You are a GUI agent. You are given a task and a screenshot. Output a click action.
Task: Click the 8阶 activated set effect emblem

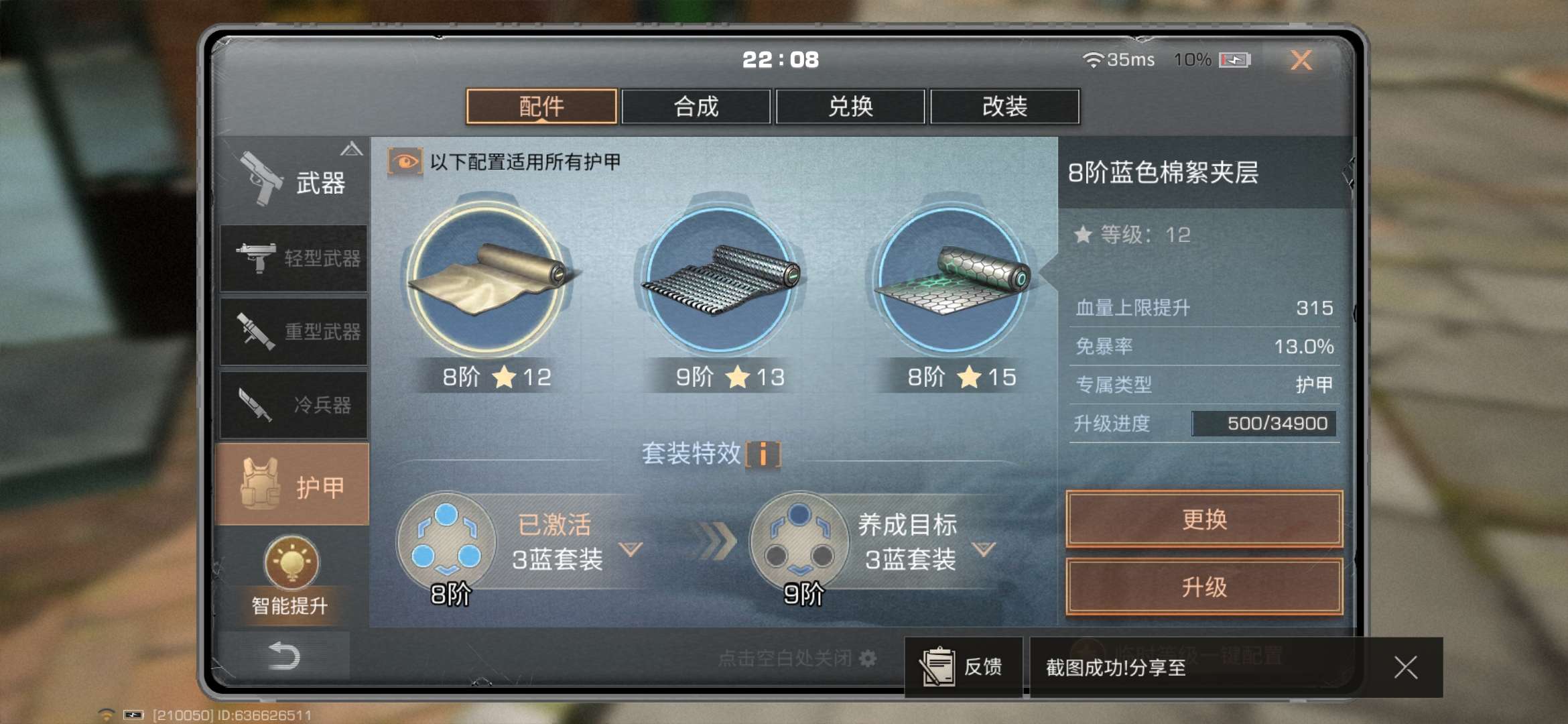pyautogui.click(x=446, y=543)
